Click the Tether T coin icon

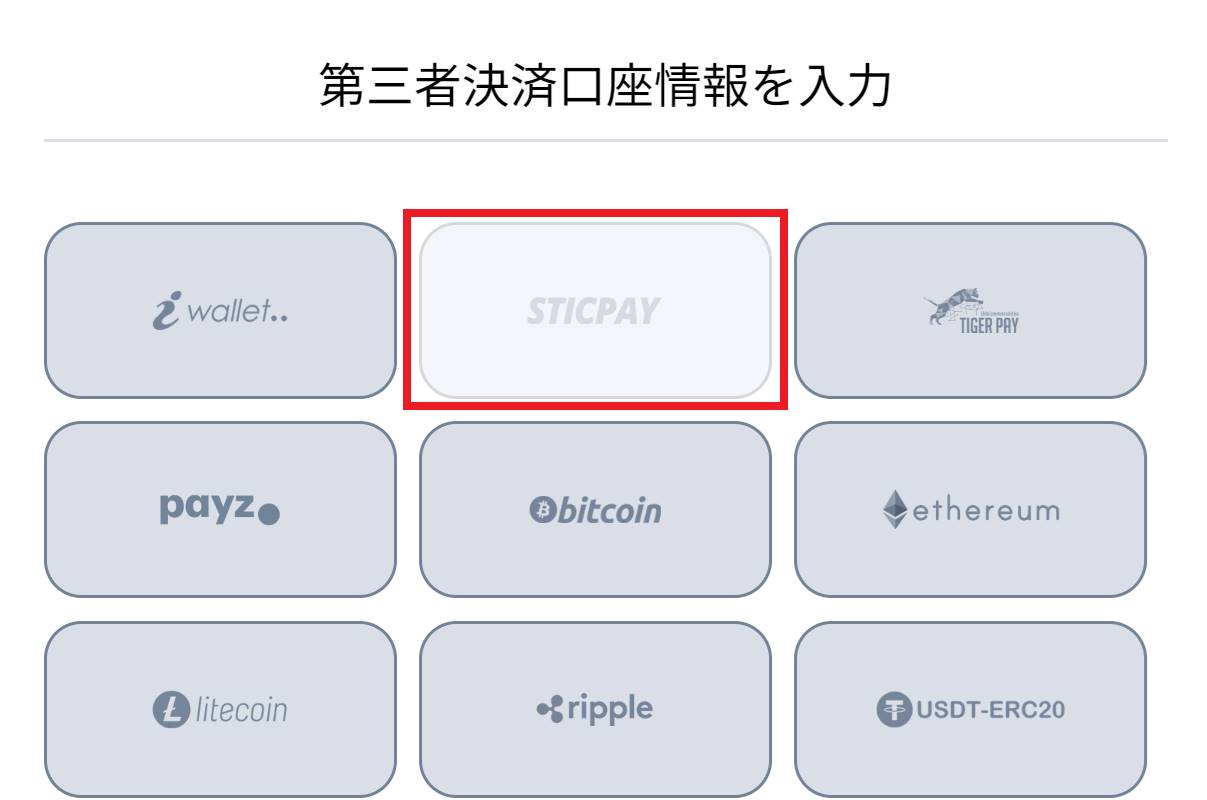(894, 710)
